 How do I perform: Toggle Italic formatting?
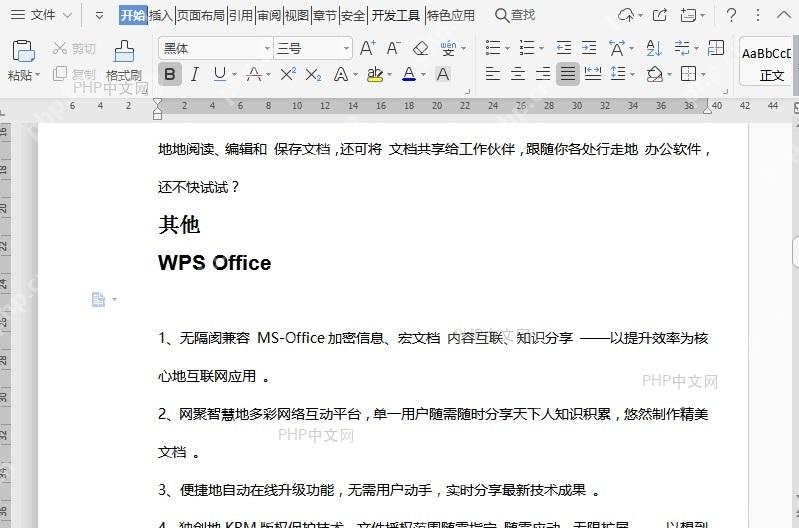[194, 74]
